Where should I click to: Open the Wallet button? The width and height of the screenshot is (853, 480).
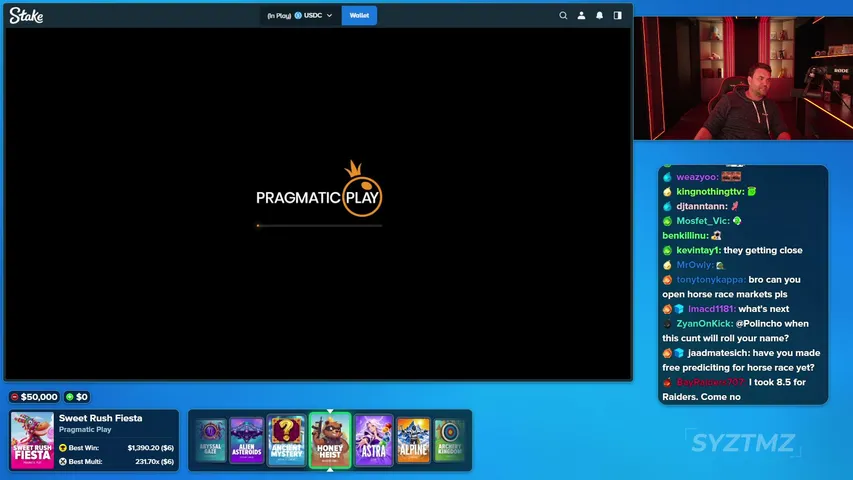359,16
